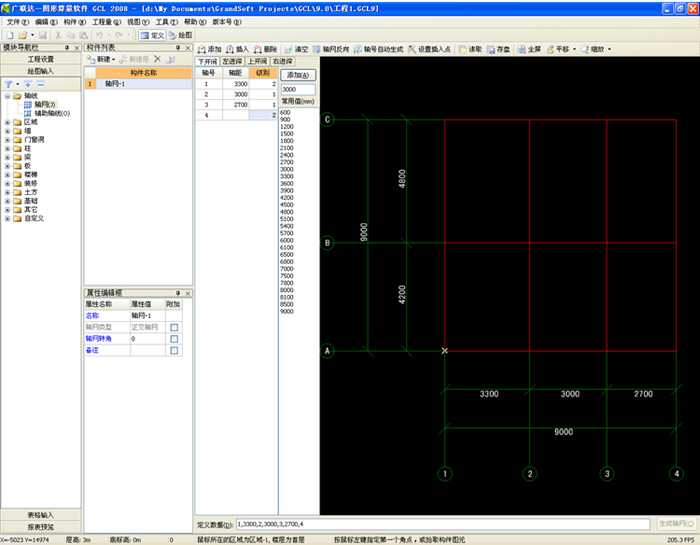Select the 辅助轴线(0) tree item
The height and width of the screenshot is (545, 700).
coord(47,113)
